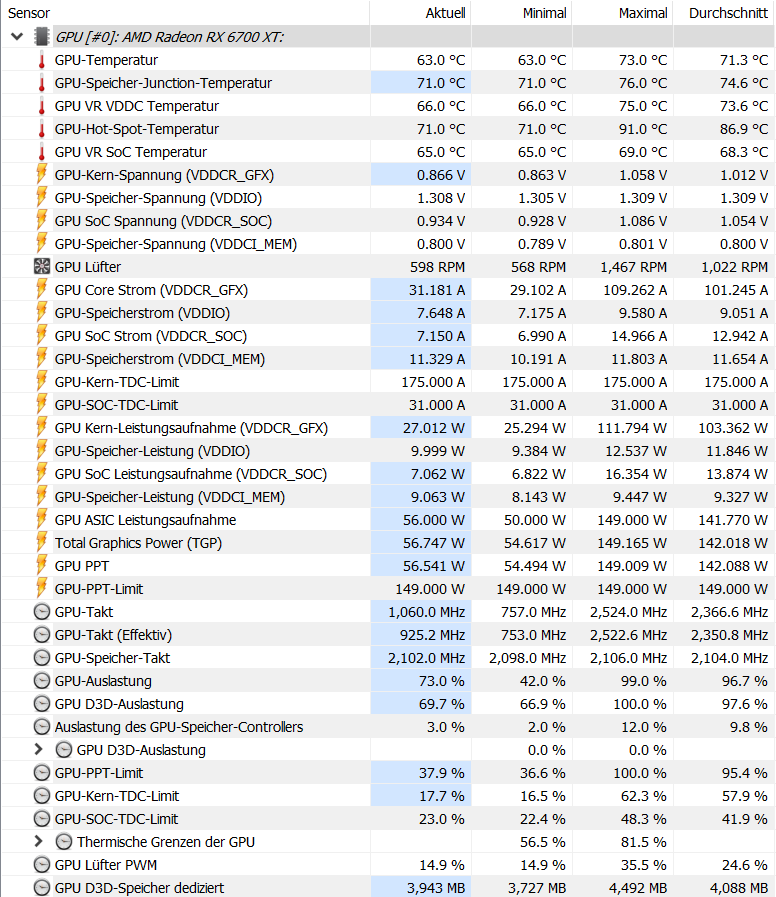
Task: Expand the GPU D3D-Auslastung subgroup
Action: [x=38, y=749]
